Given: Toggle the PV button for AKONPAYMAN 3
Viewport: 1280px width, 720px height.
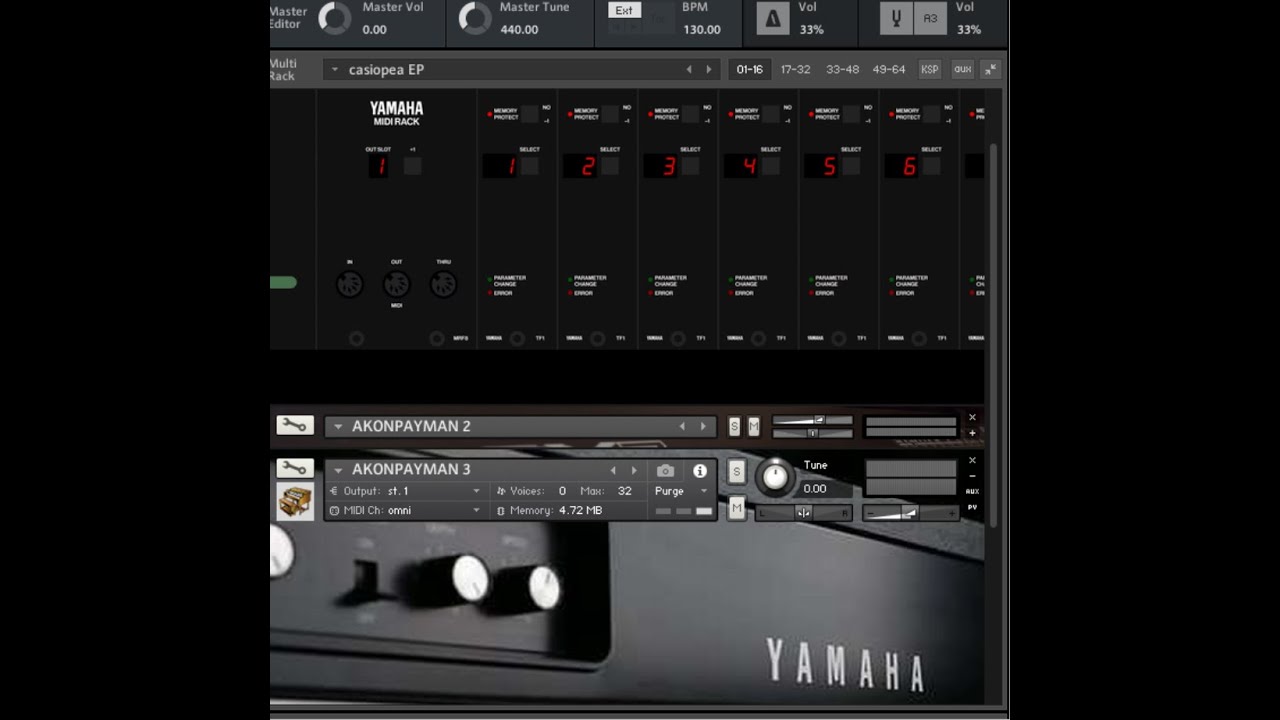Looking at the screenshot, I should pos(972,507).
